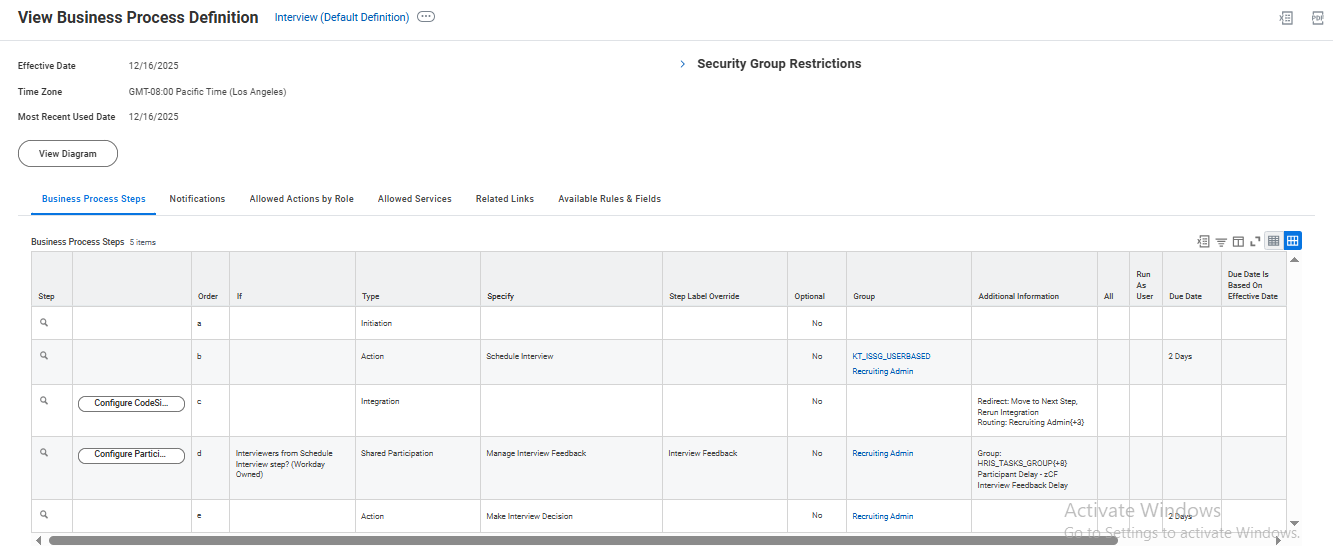Image resolution: width=1333 pixels, height=546 pixels.
Task: Open magnifier for step c Integration row
Action: [x=44, y=401]
